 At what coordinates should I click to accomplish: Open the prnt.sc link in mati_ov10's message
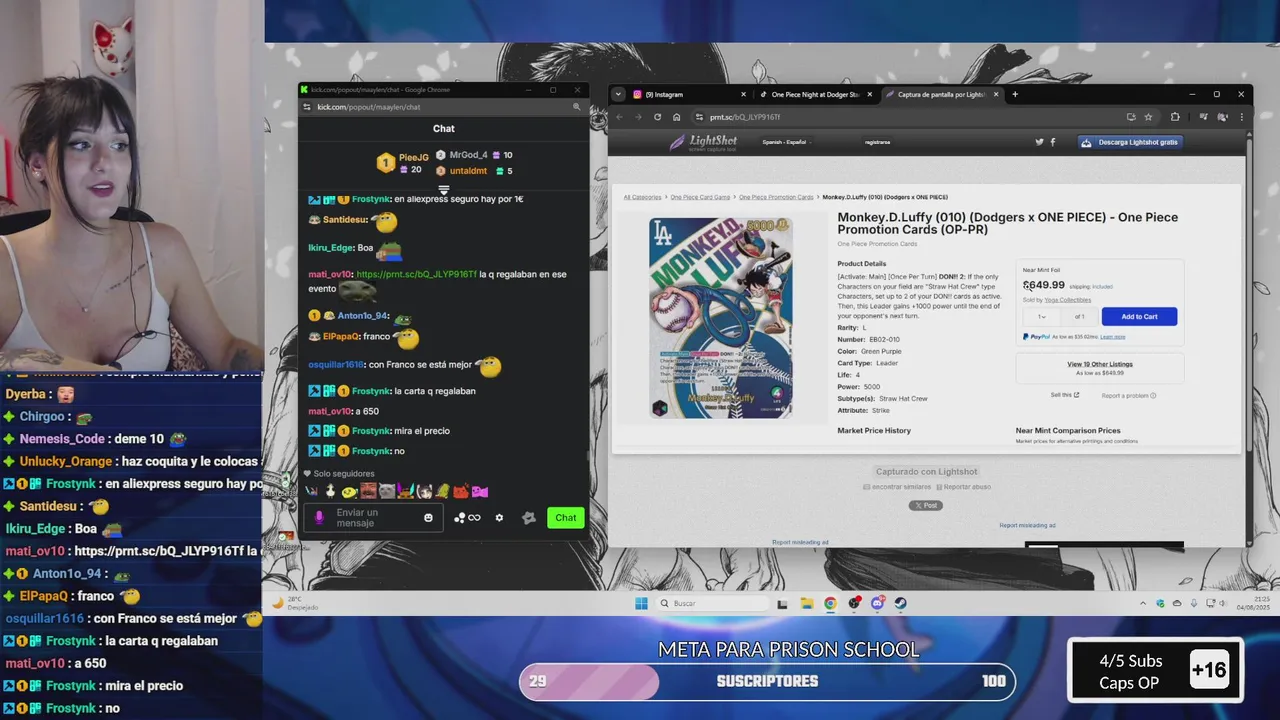click(415, 274)
